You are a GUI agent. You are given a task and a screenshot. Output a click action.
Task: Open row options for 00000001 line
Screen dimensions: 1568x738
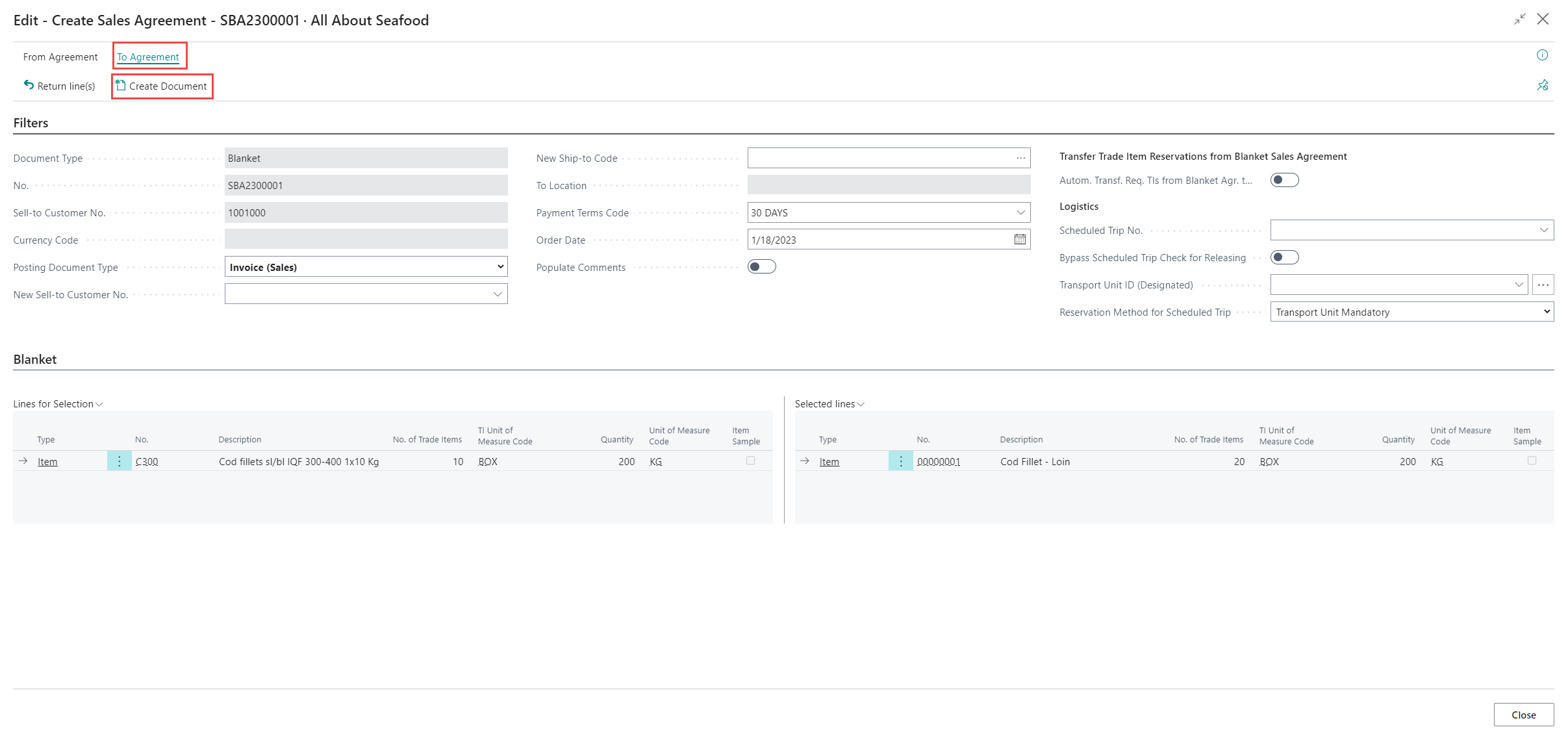click(900, 461)
